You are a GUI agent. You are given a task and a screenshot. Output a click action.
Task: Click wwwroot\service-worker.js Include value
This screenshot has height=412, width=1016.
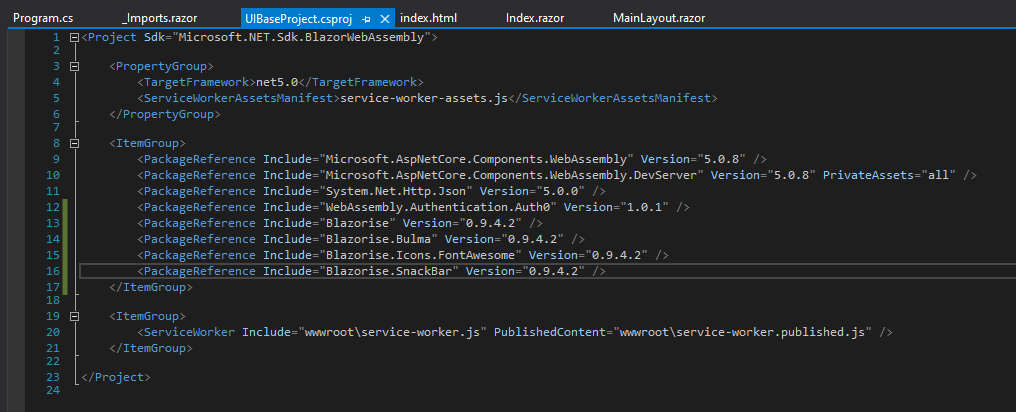(392, 332)
